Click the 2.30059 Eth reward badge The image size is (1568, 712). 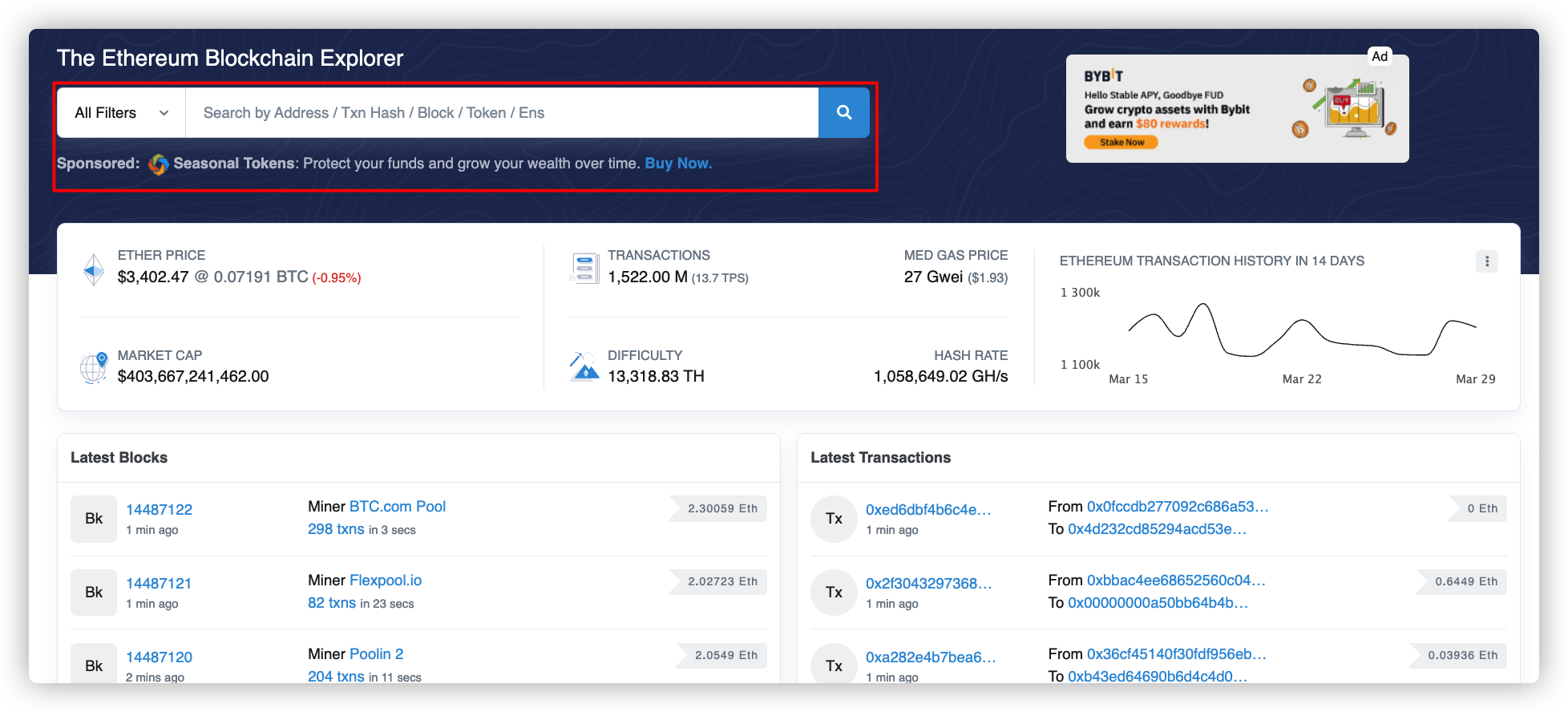coord(718,508)
